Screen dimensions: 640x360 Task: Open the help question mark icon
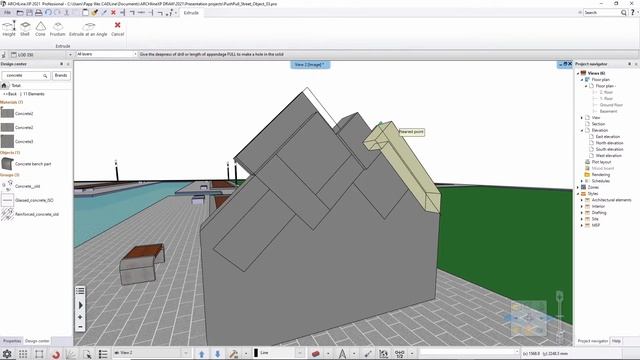coord(633,13)
